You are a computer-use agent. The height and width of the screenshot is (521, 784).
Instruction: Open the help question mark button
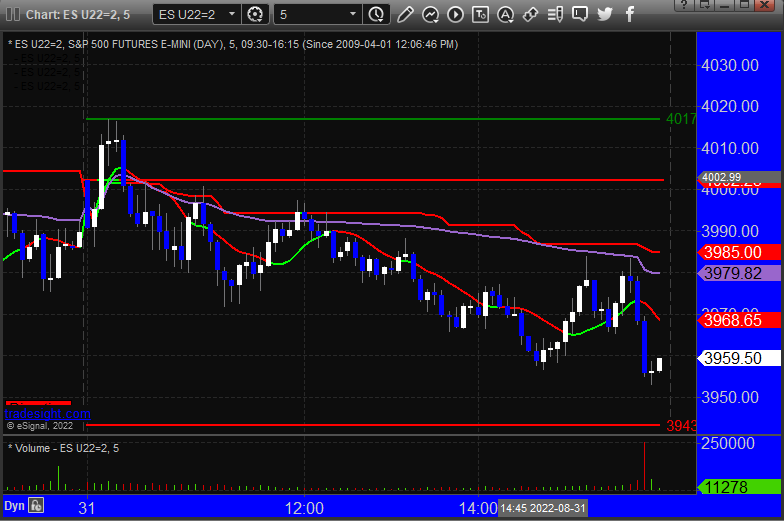point(684,5)
